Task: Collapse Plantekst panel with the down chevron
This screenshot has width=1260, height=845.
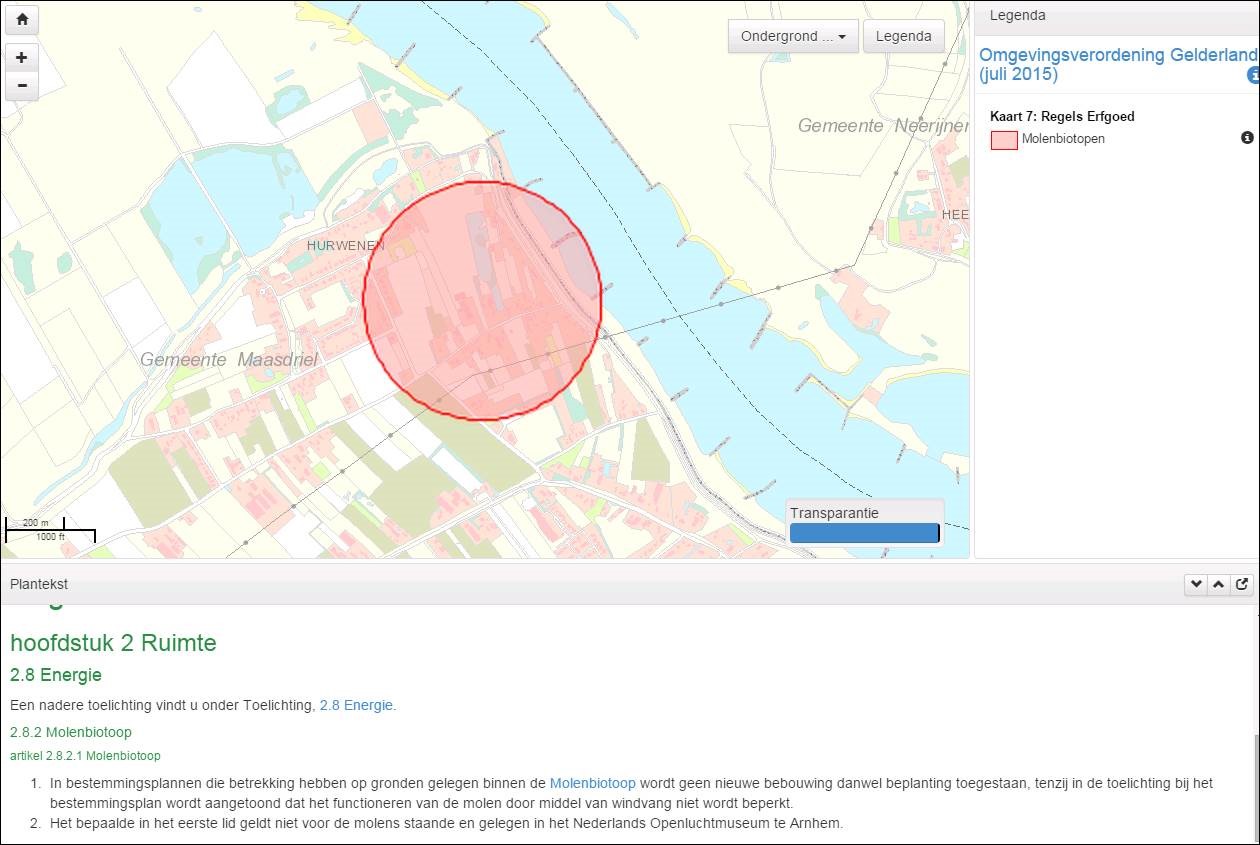Action: (x=1195, y=584)
